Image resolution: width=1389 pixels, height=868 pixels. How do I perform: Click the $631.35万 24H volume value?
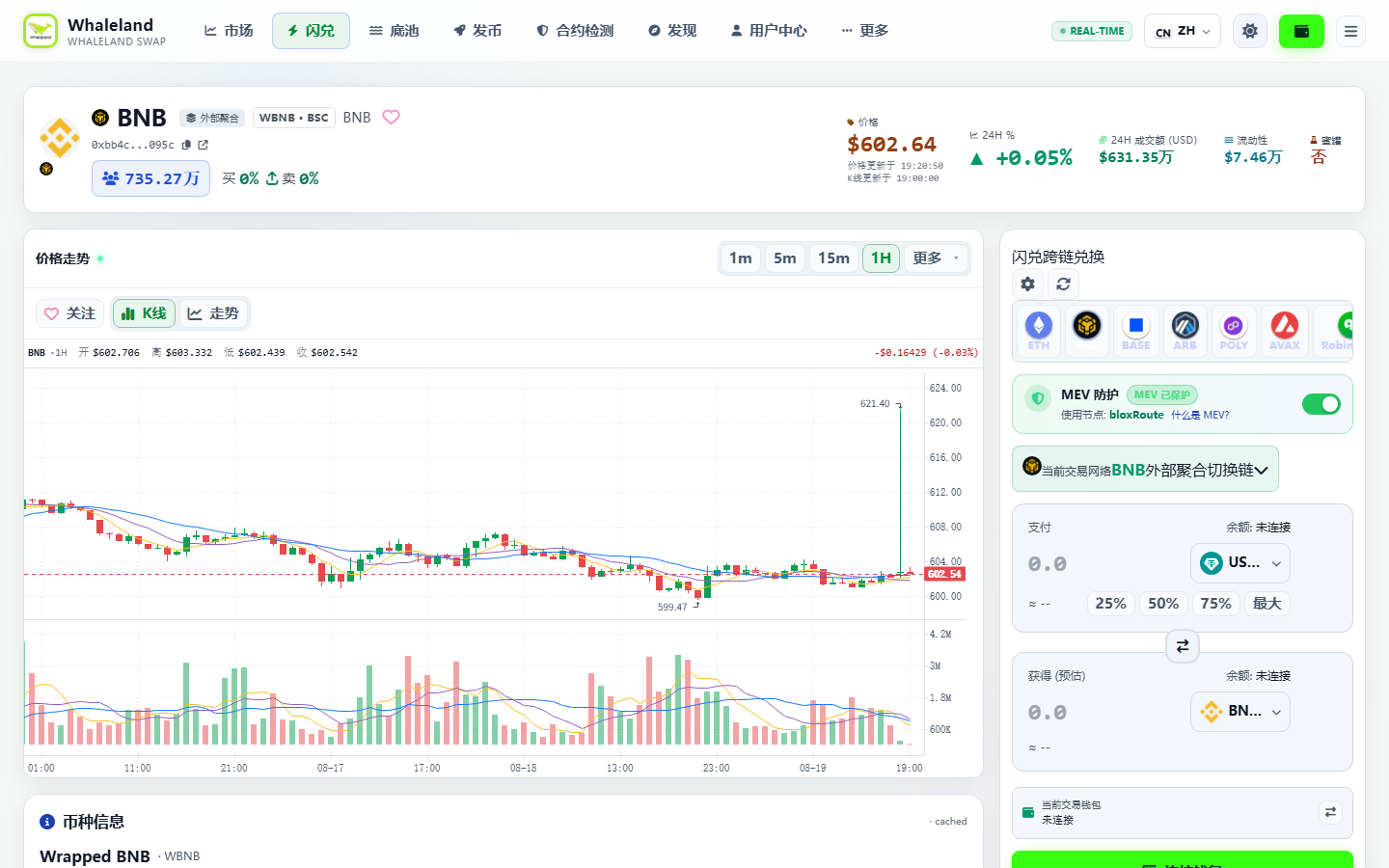point(1136,157)
